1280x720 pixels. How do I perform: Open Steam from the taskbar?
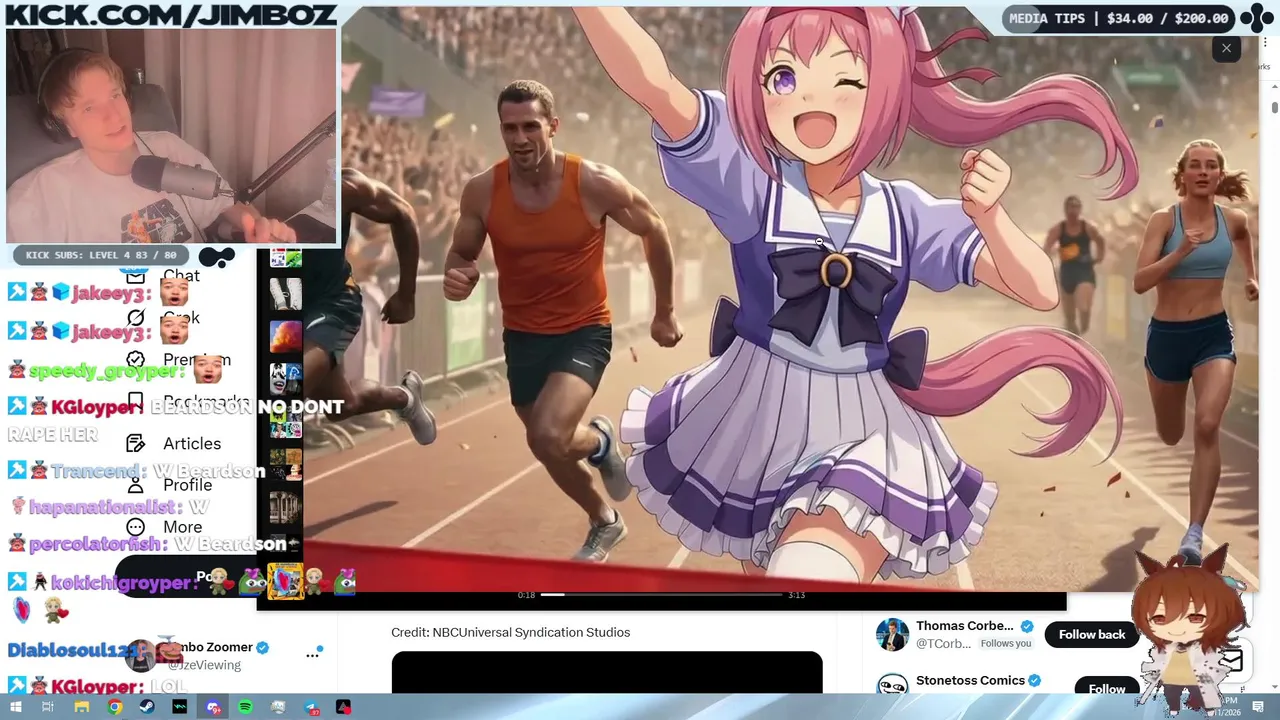coord(147,707)
